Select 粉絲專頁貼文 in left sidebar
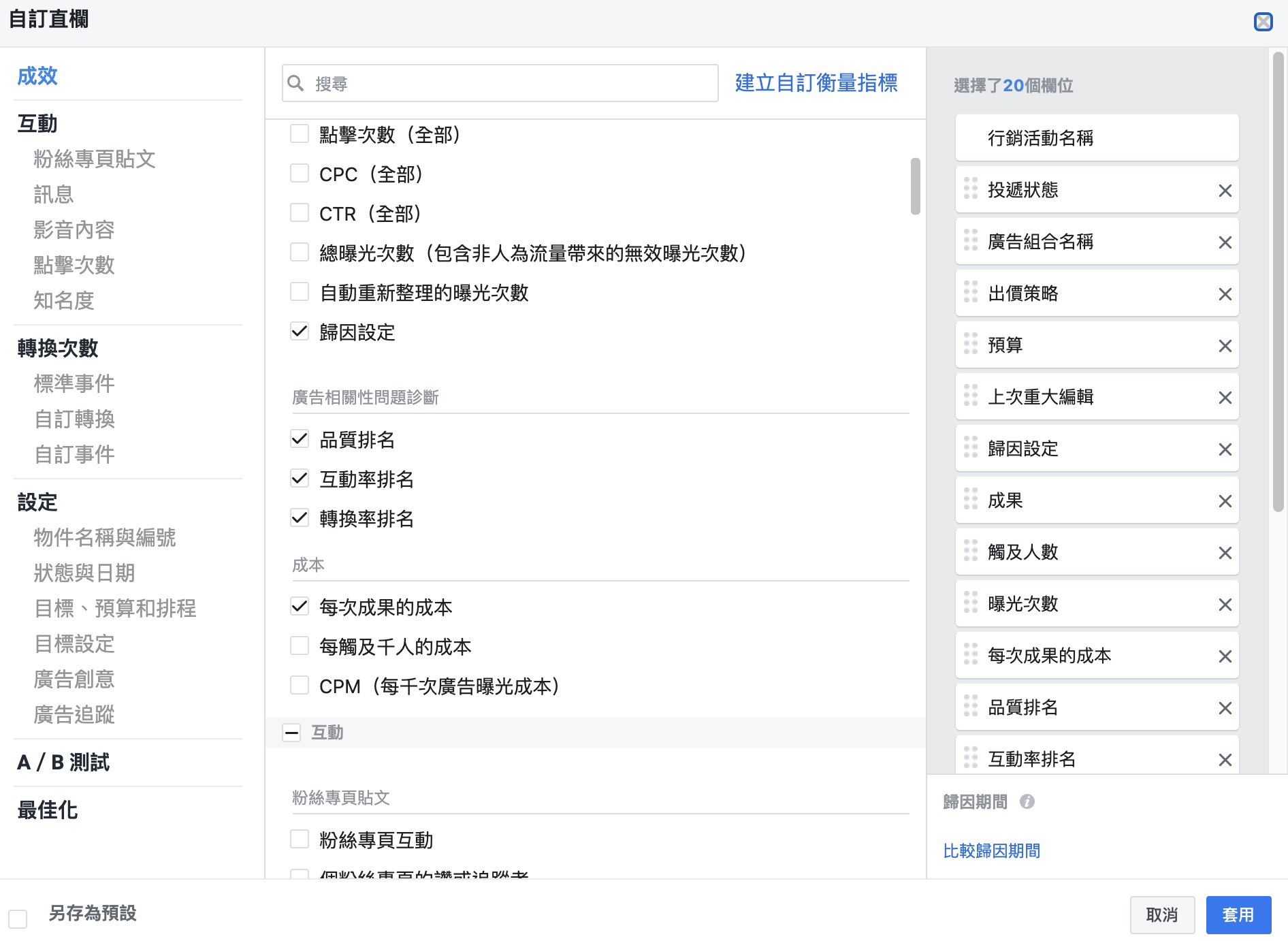 (x=95, y=159)
